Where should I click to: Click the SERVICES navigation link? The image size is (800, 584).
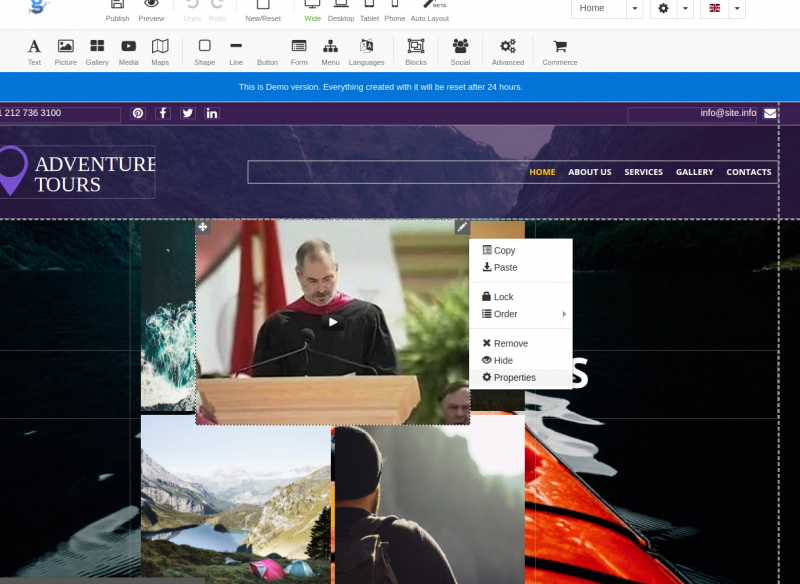click(643, 172)
